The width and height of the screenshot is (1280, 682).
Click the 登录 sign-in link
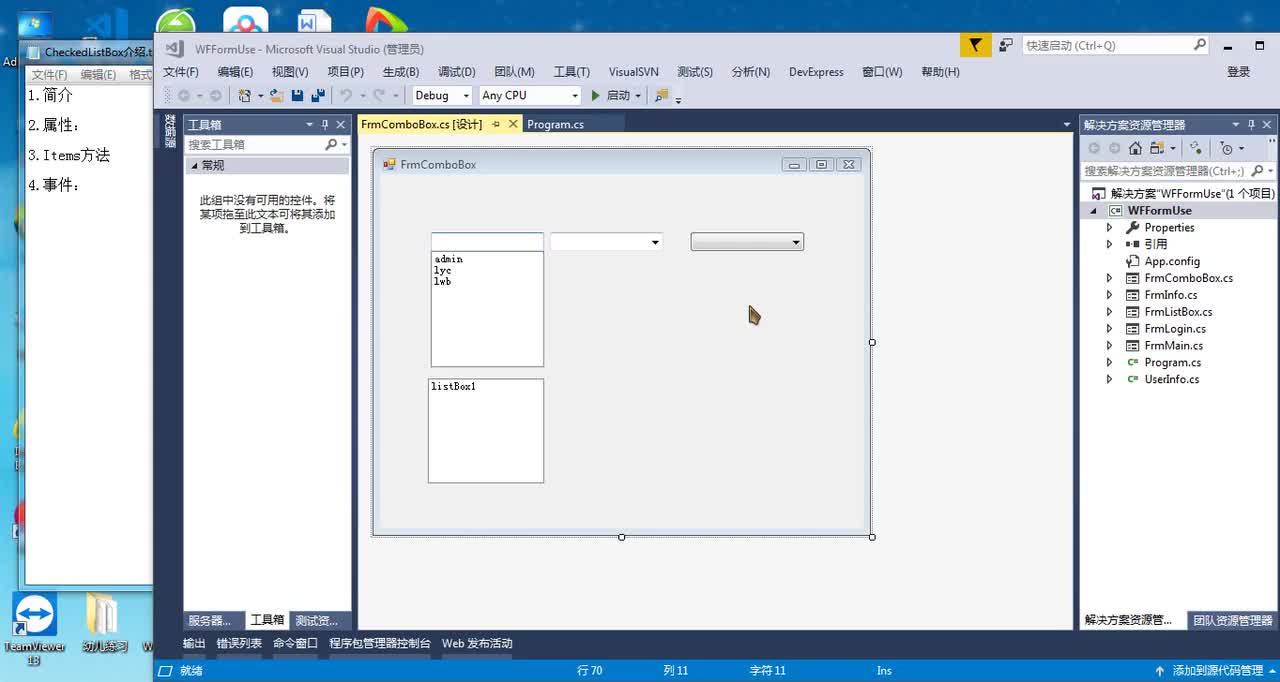click(1238, 72)
